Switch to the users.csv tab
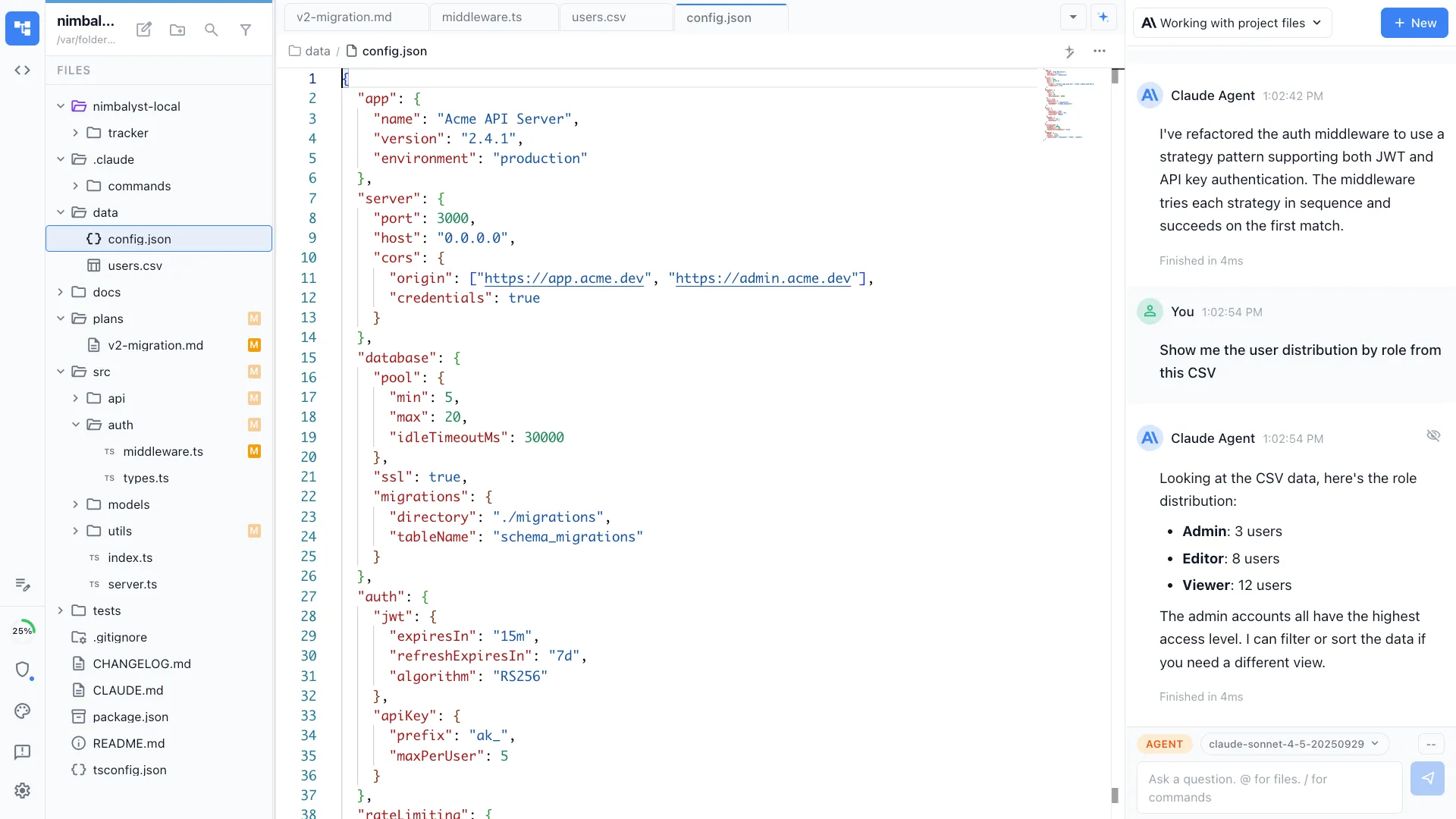 coord(598,17)
